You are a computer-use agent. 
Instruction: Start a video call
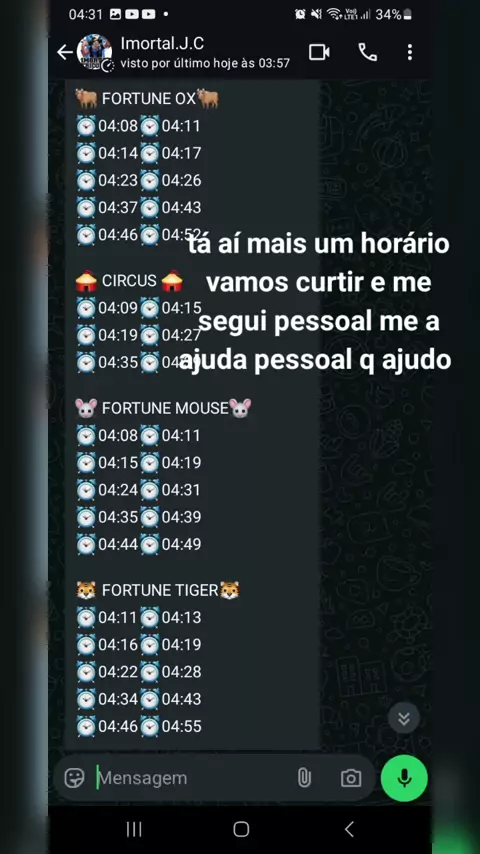tap(319, 52)
